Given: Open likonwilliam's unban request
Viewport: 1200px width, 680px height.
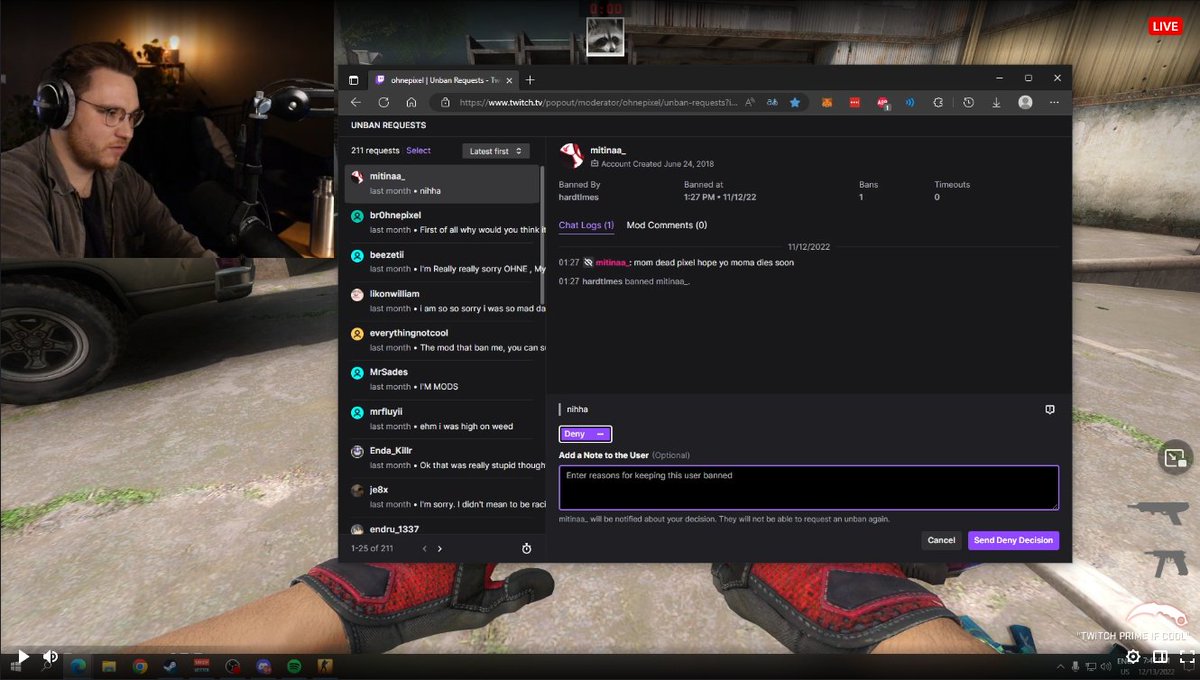Looking at the screenshot, I should pyautogui.click(x=442, y=301).
